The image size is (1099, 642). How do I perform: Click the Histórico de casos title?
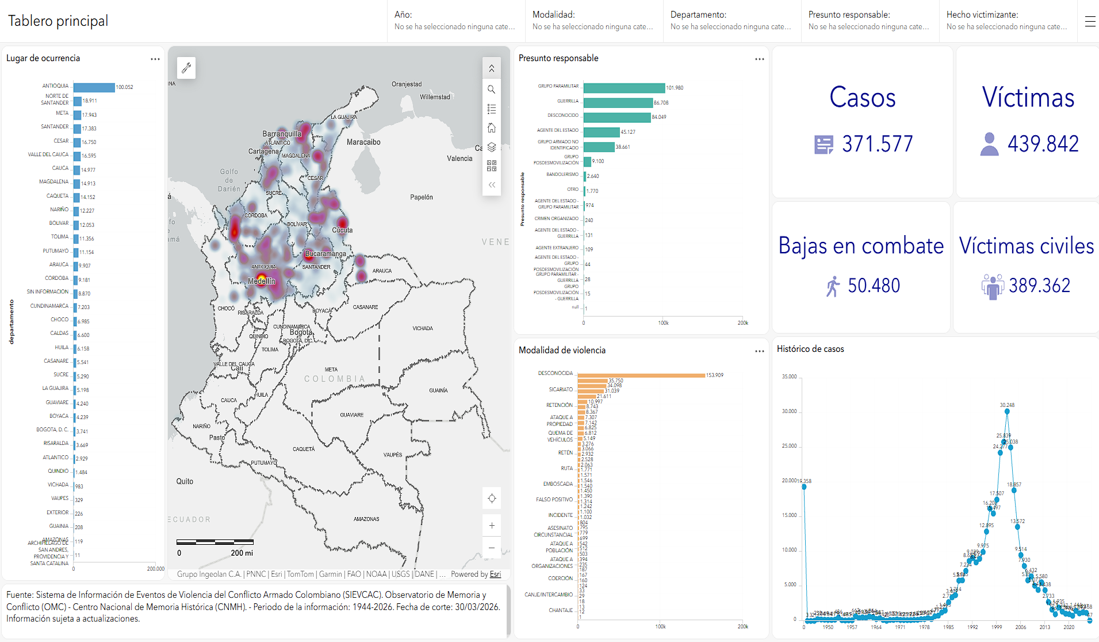coord(810,349)
